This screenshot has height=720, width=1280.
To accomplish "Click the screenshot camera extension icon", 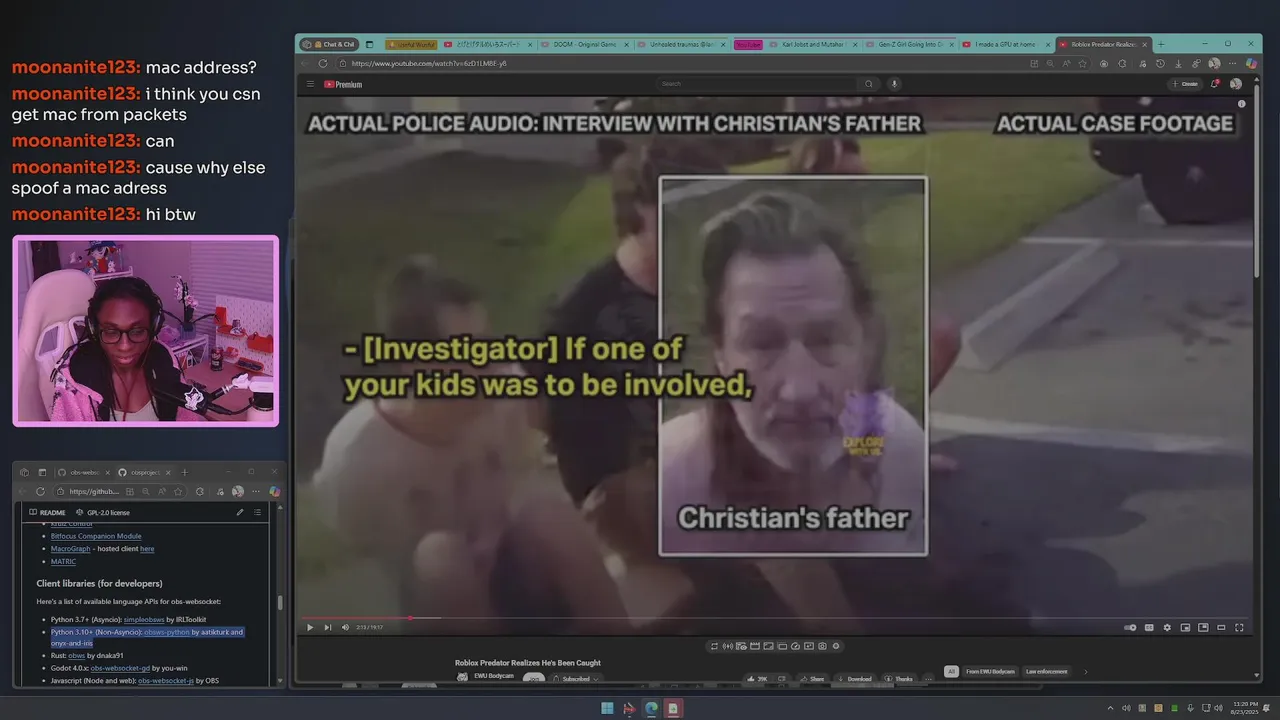I will 822,646.
